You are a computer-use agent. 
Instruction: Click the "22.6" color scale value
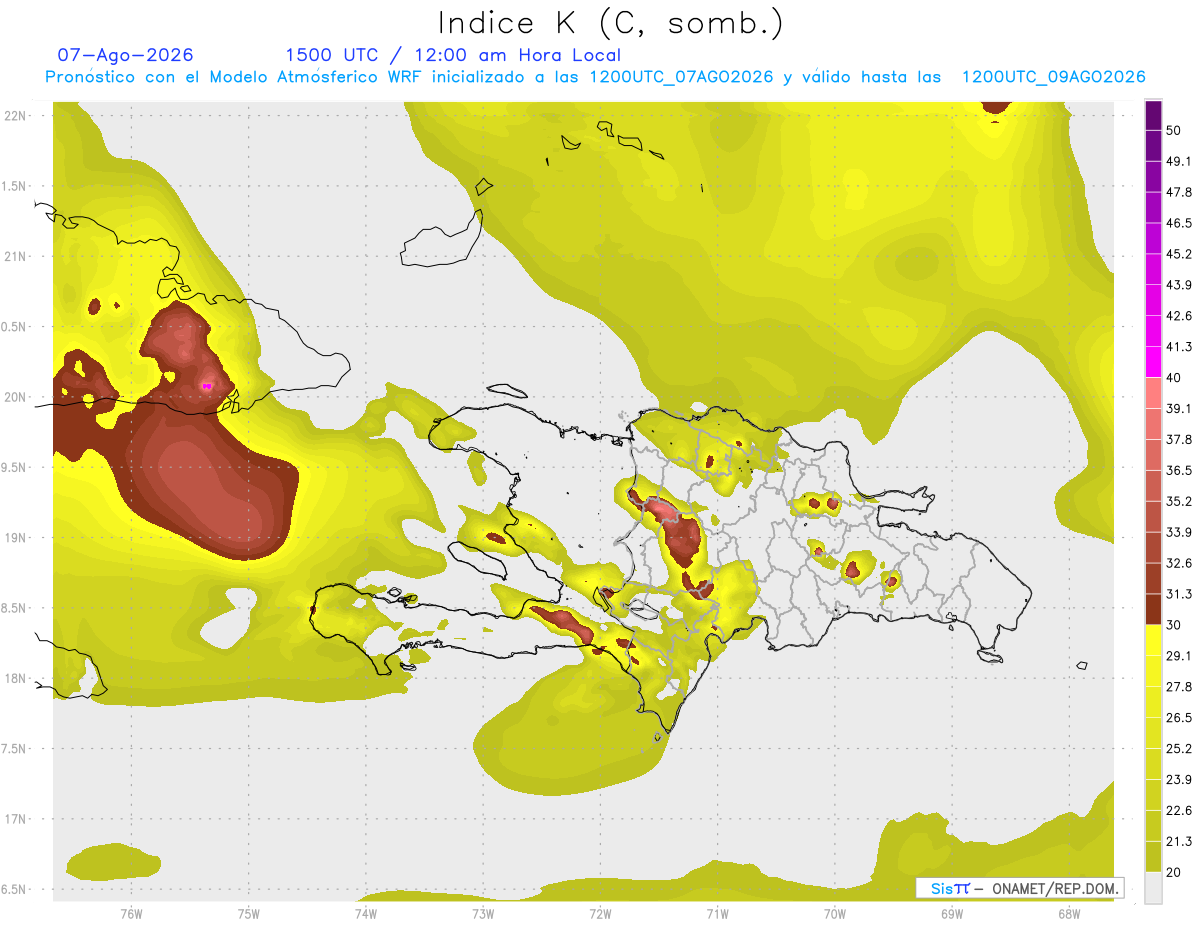click(1179, 810)
